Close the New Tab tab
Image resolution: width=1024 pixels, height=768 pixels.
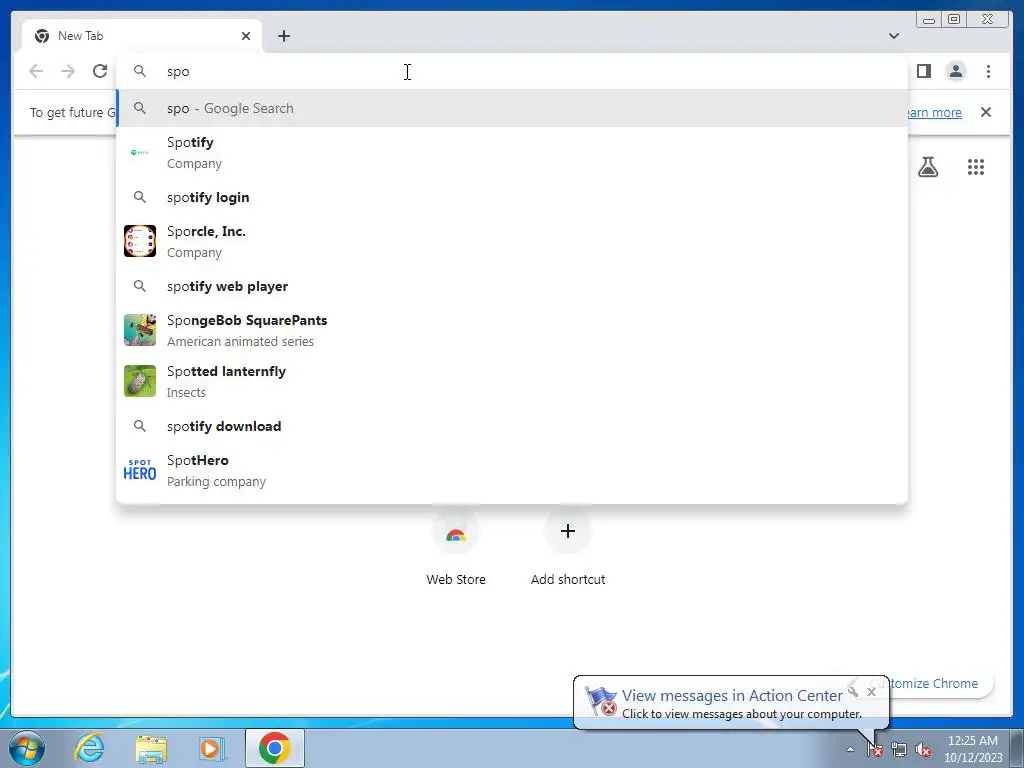click(x=246, y=36)
